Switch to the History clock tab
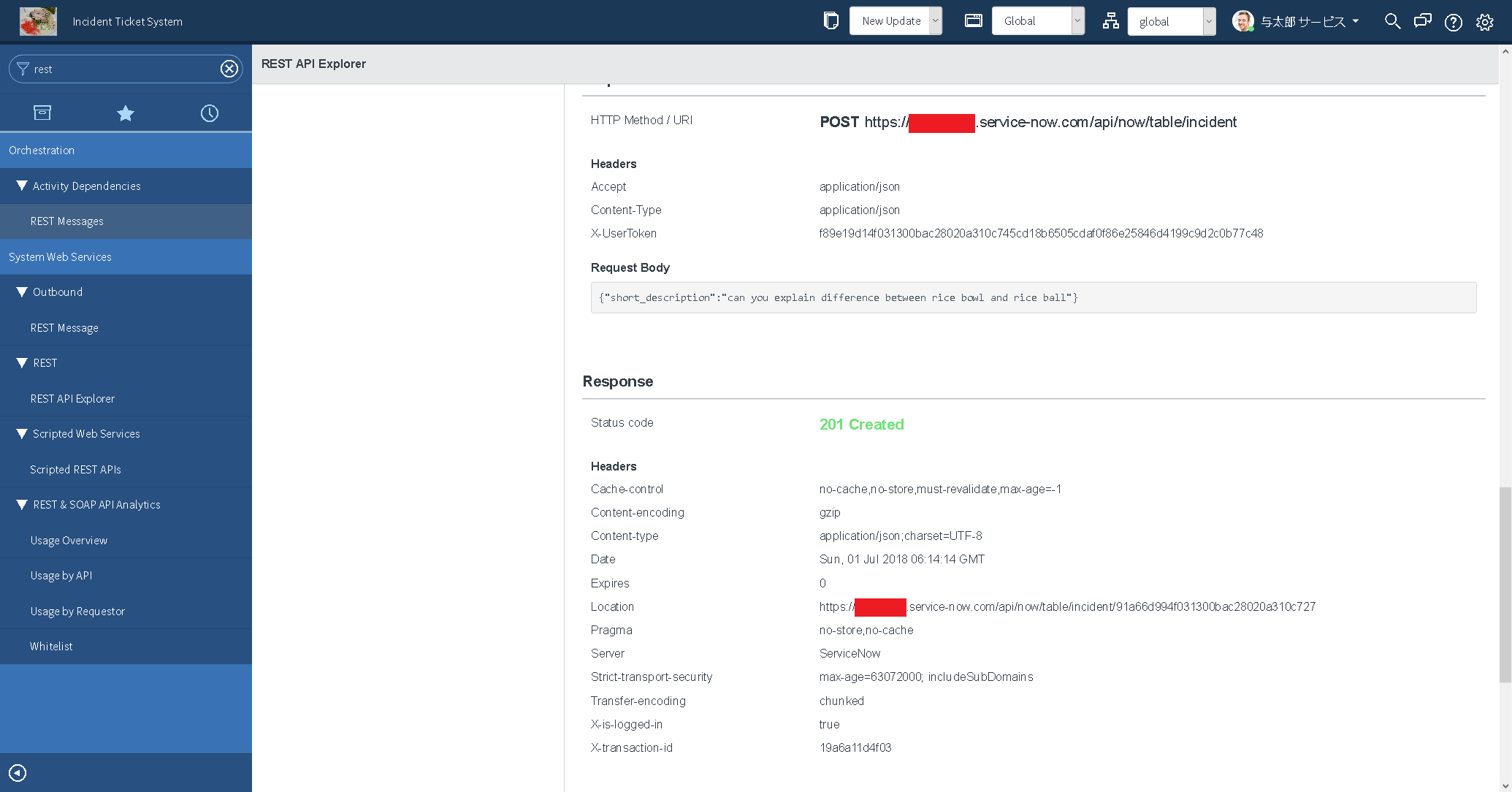 point(210,113)
